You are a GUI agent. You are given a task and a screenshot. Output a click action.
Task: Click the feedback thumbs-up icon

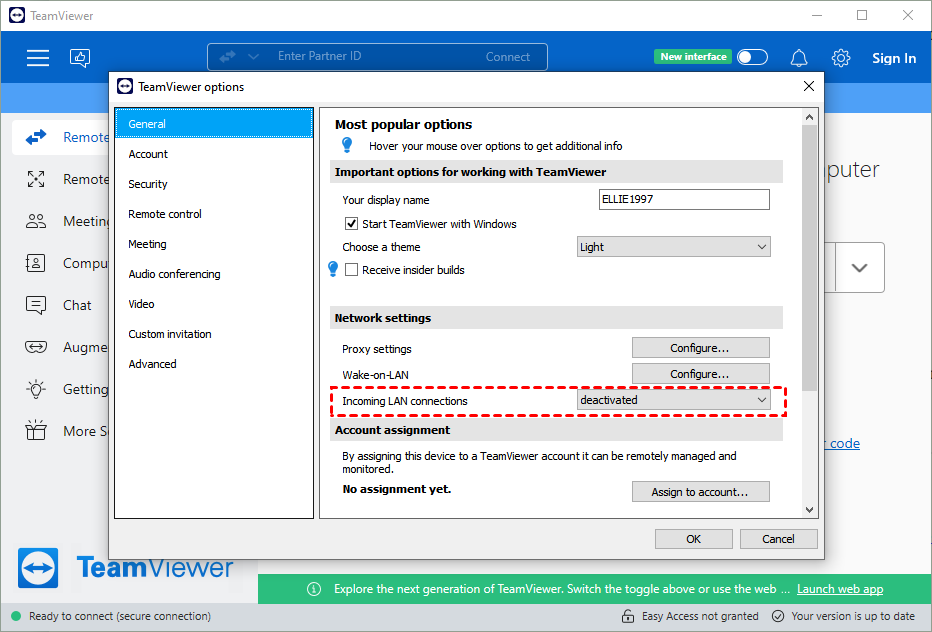pyautogui.click(x=80, y=58)
